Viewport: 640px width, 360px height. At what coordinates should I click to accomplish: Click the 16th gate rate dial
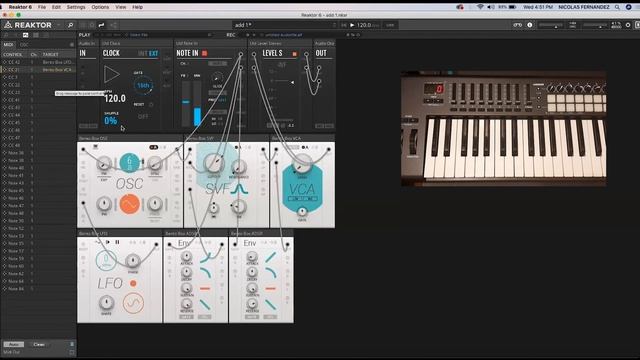pos(143,85)
